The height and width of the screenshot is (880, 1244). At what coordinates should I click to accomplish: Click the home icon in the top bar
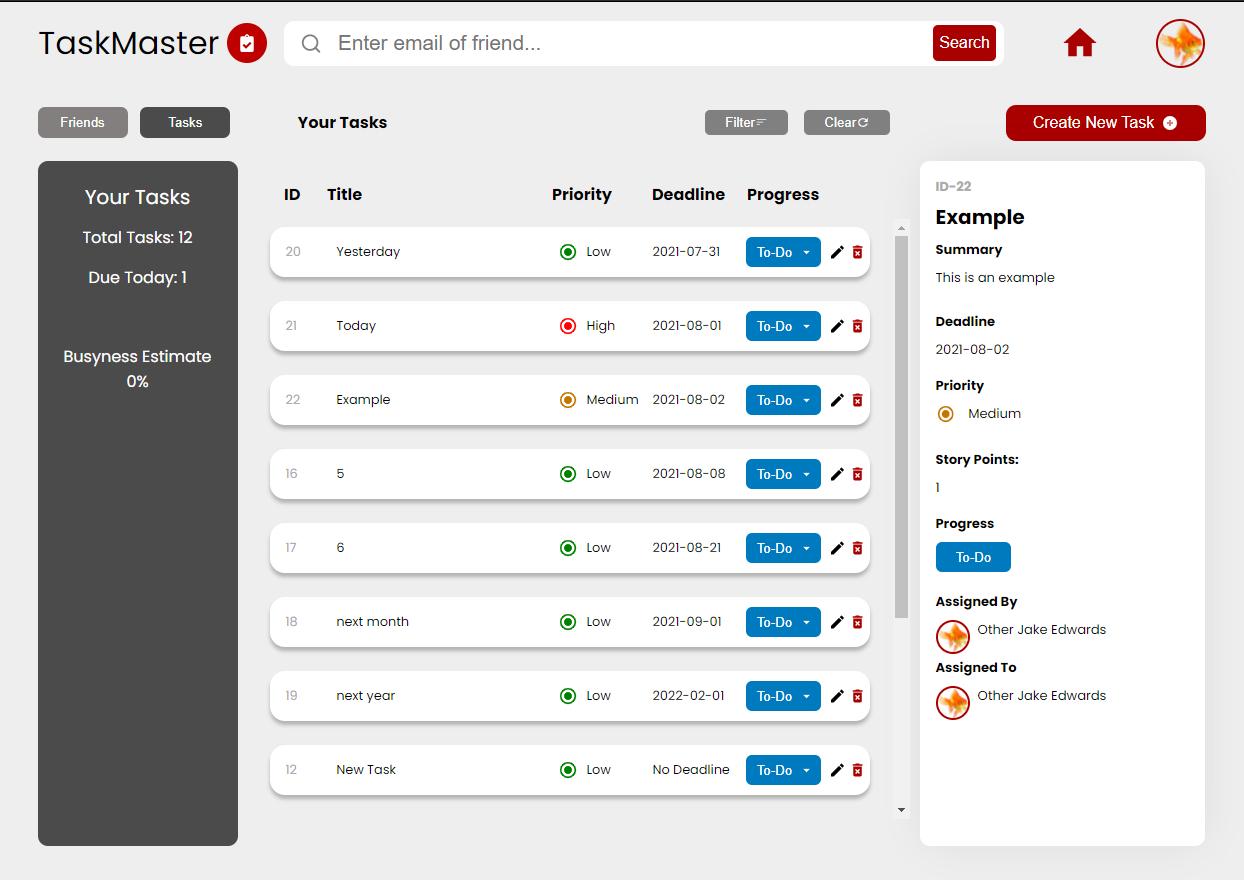click(1079, 43)
